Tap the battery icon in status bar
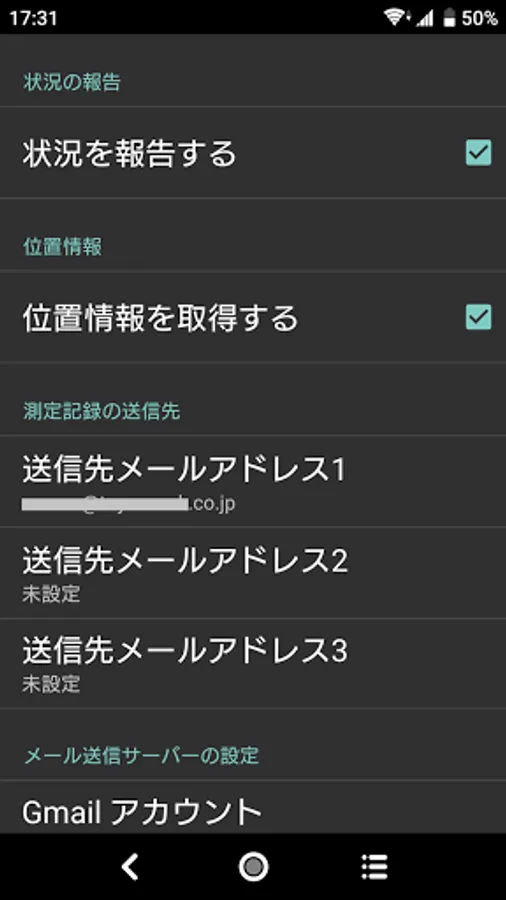 [x=450, y=19]
